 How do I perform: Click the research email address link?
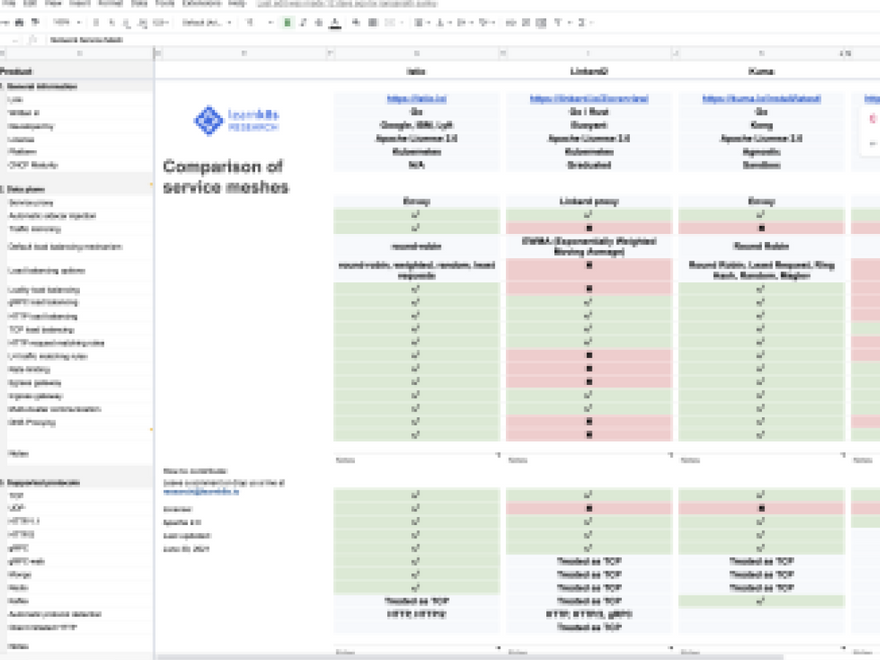point(201,492)
